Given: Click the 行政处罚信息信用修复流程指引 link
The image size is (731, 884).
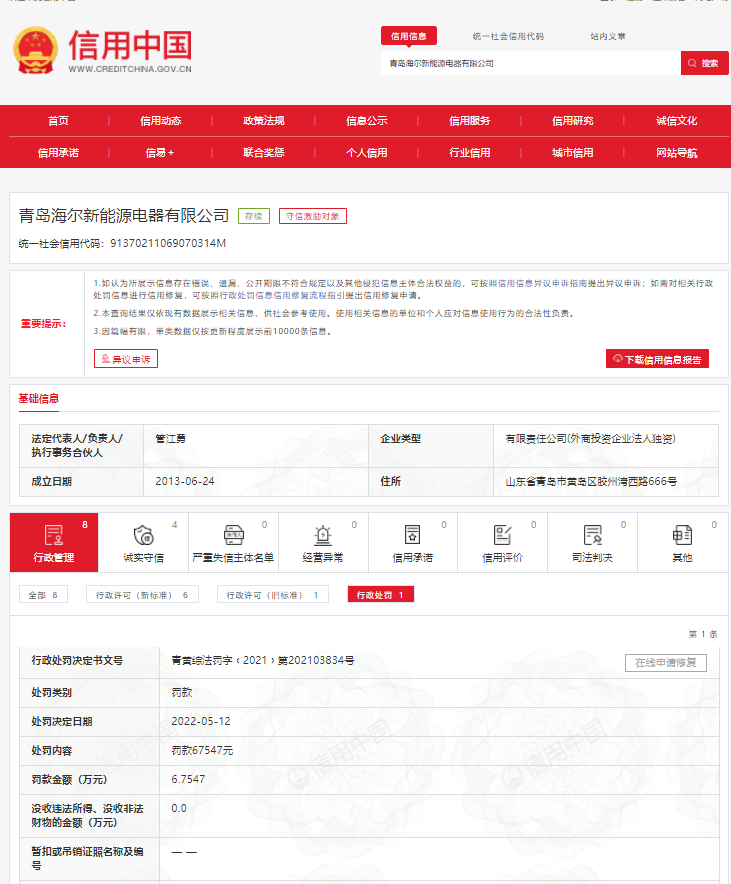Looking at the screenshot, I should (x=280, y=295).
